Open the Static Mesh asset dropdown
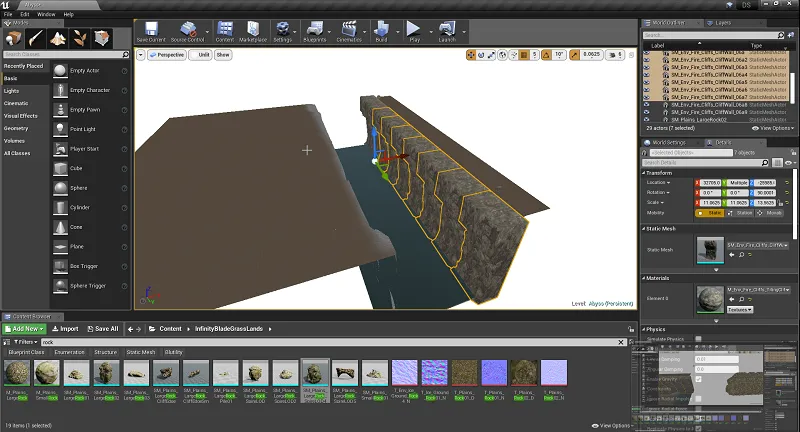 click(x=758, y=245)
